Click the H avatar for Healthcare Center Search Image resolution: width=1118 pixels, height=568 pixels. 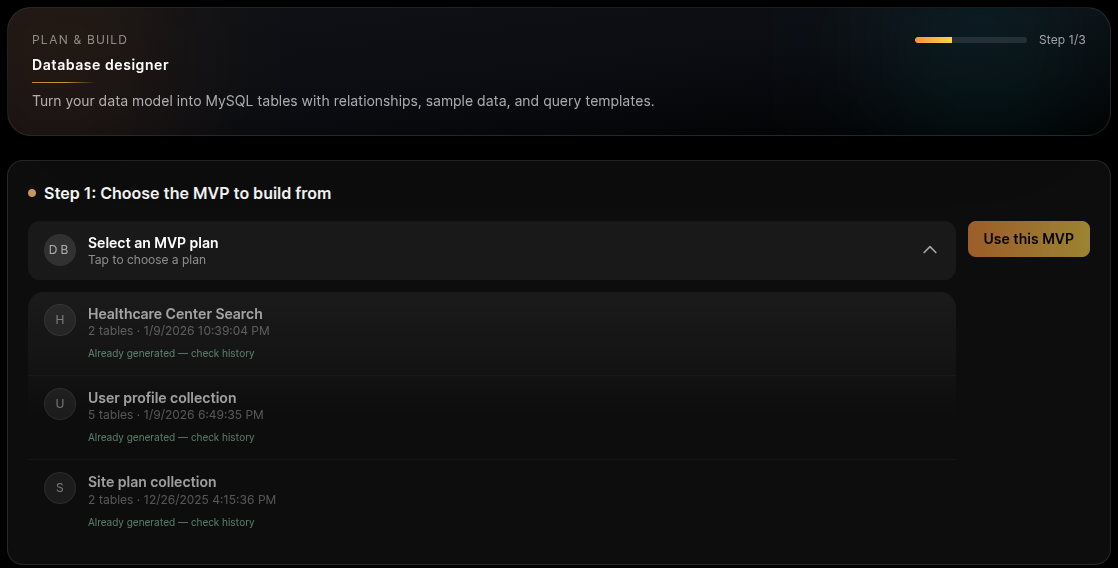coord(60,320)
